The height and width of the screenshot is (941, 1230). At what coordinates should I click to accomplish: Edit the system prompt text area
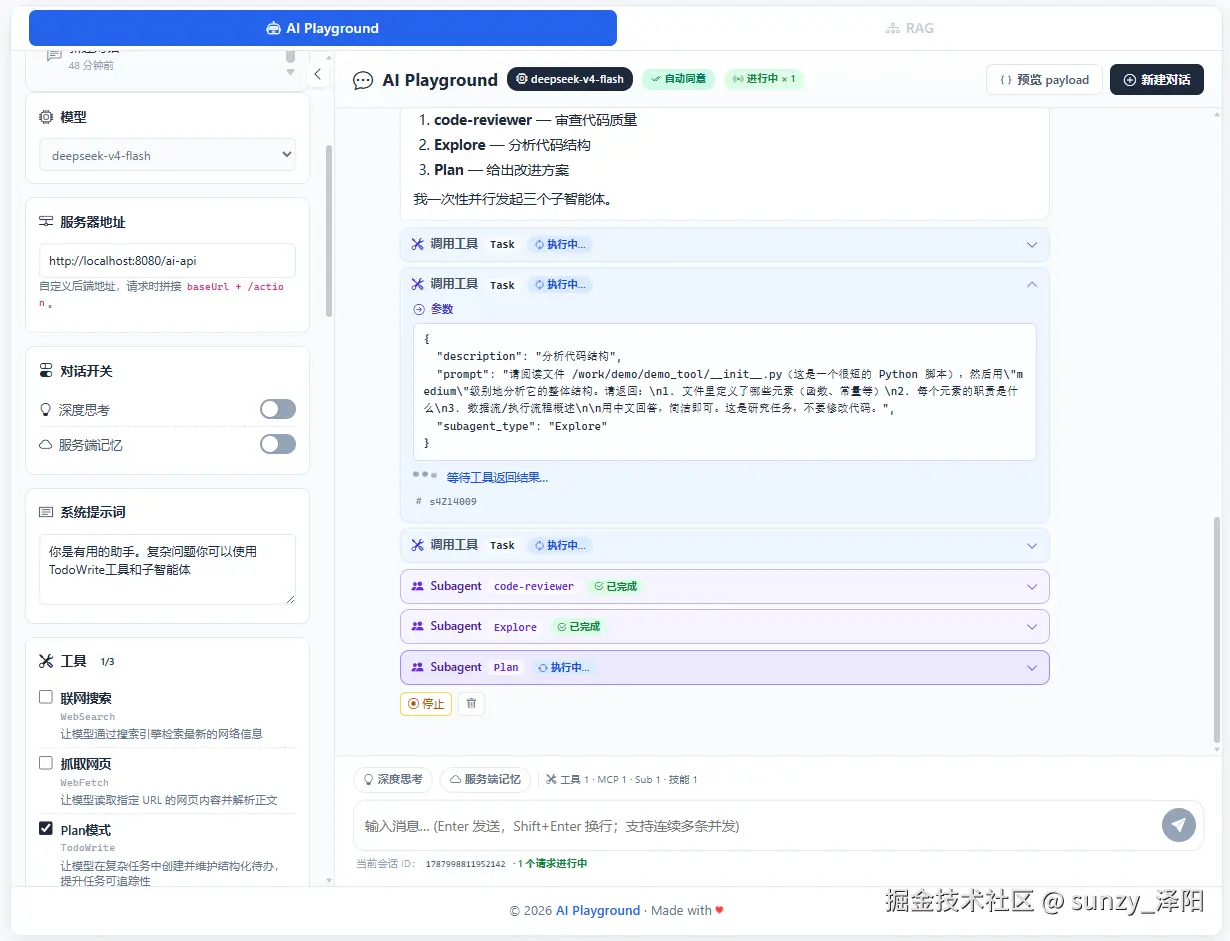[x=167, y=569]
